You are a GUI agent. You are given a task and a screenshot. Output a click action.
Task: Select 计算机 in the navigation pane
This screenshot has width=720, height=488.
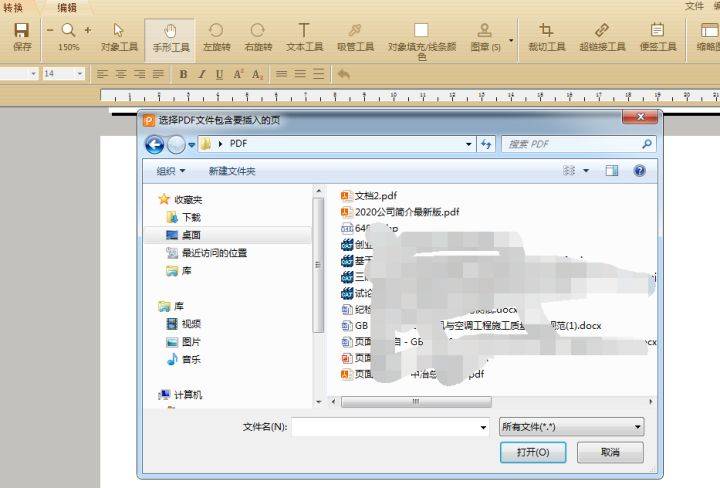pos(180,394)
